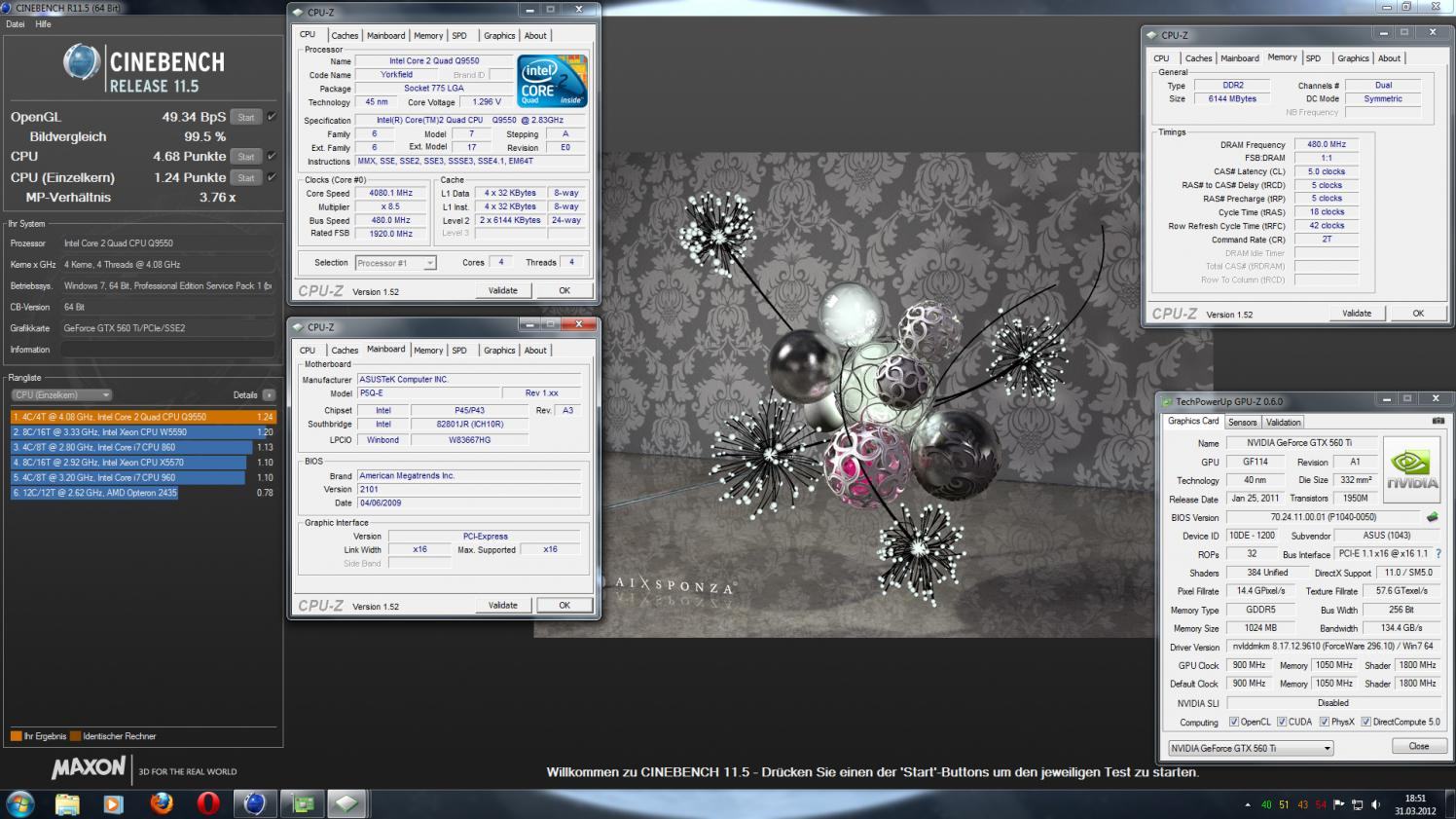Click the GPU-Z title bar icon
This screenshot has height=819, width=1456.
click(x=1166, y=401)
